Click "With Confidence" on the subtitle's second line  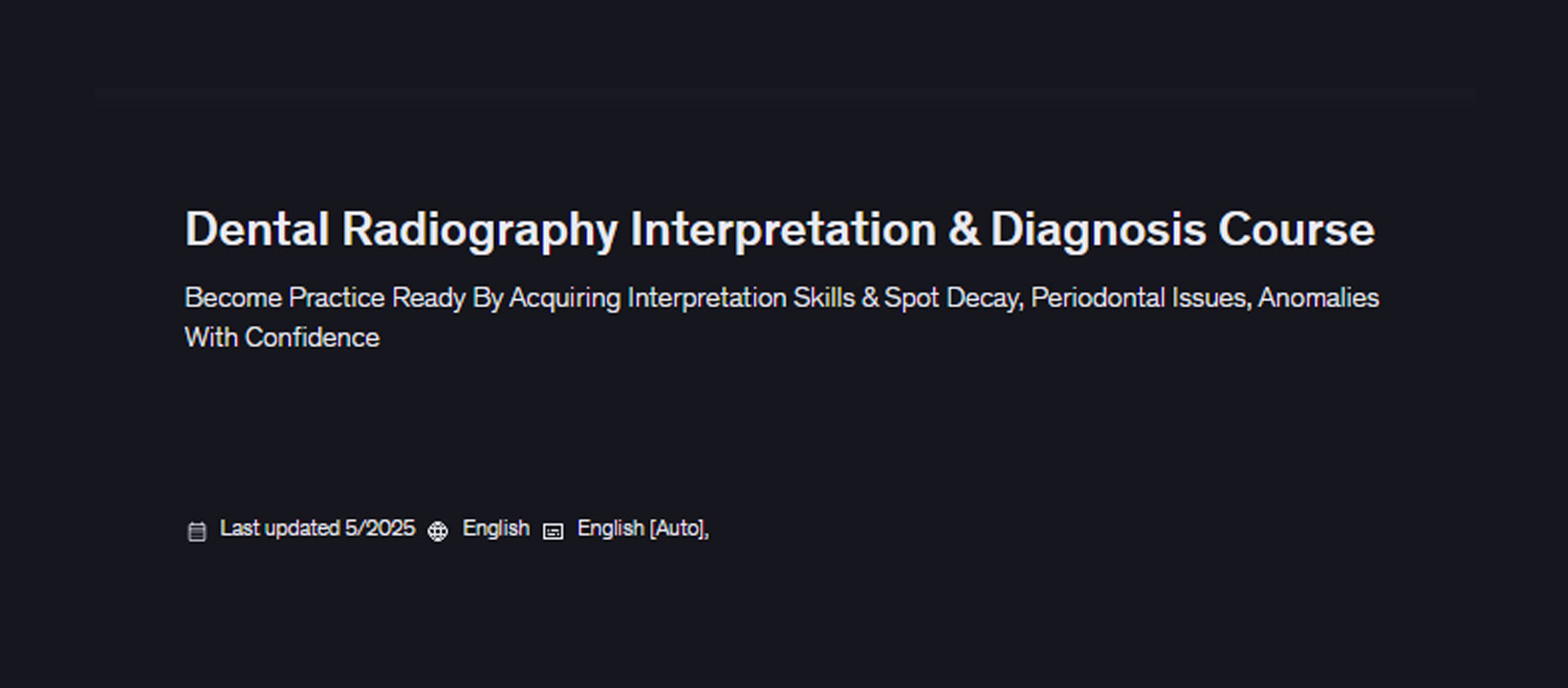282,338
